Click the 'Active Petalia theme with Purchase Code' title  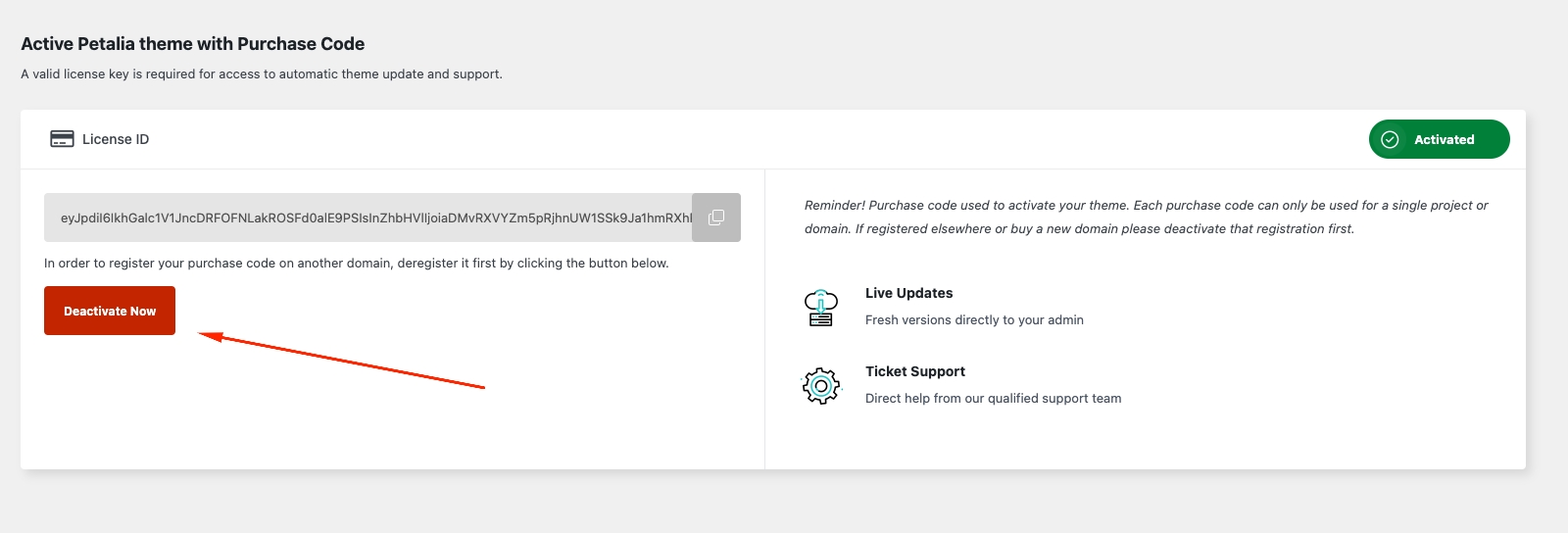pos(193,44)
